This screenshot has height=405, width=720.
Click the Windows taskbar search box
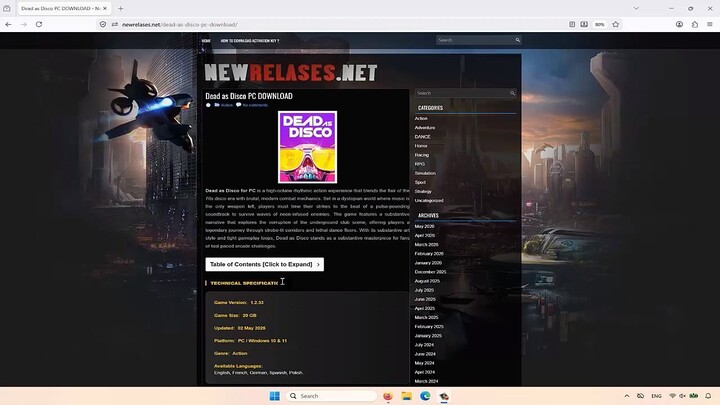tap(332, 396)
